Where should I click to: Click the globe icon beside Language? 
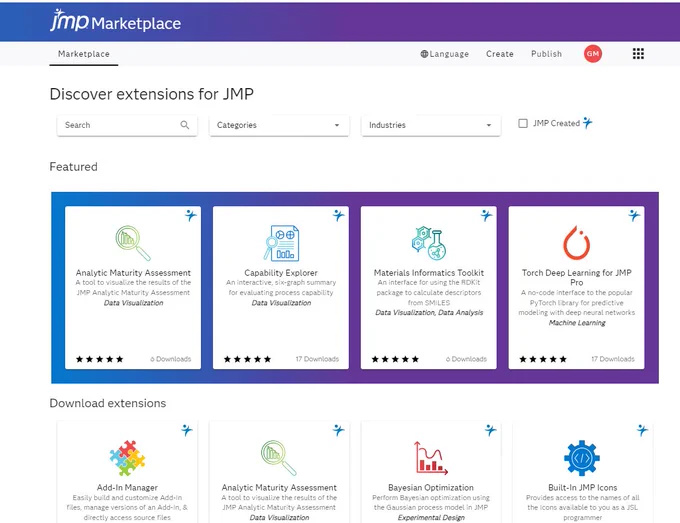[x=424, y=54]
